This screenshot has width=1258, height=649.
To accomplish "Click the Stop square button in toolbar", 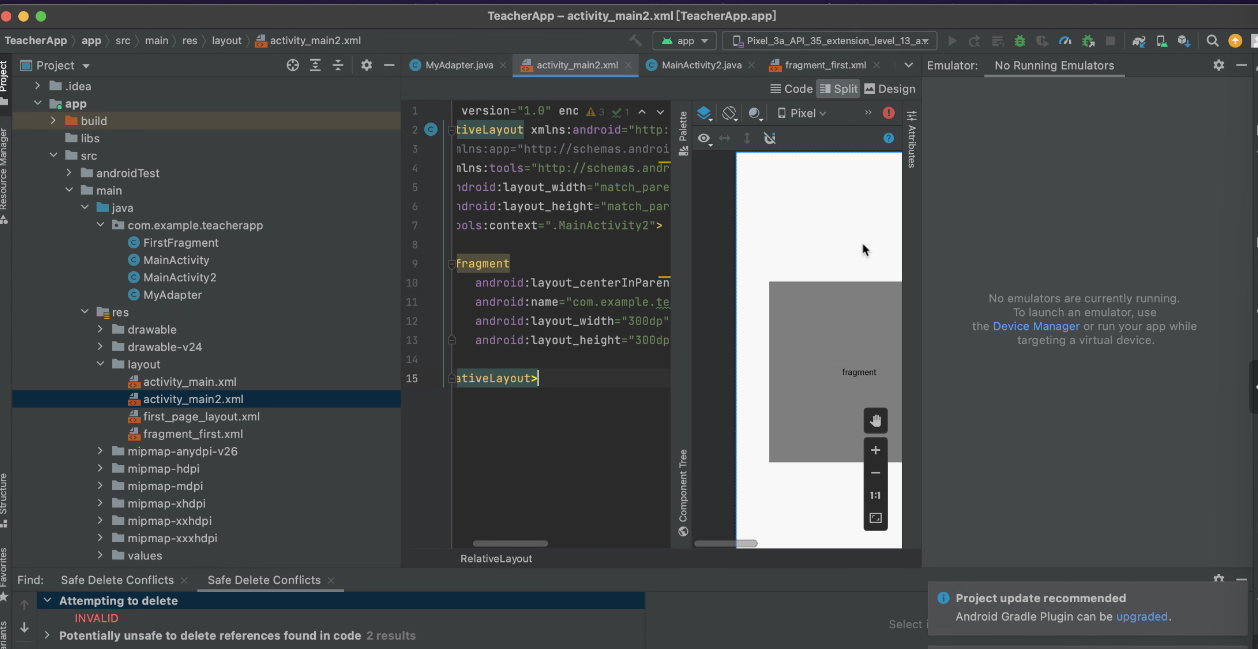I will tap(1111, 41).
